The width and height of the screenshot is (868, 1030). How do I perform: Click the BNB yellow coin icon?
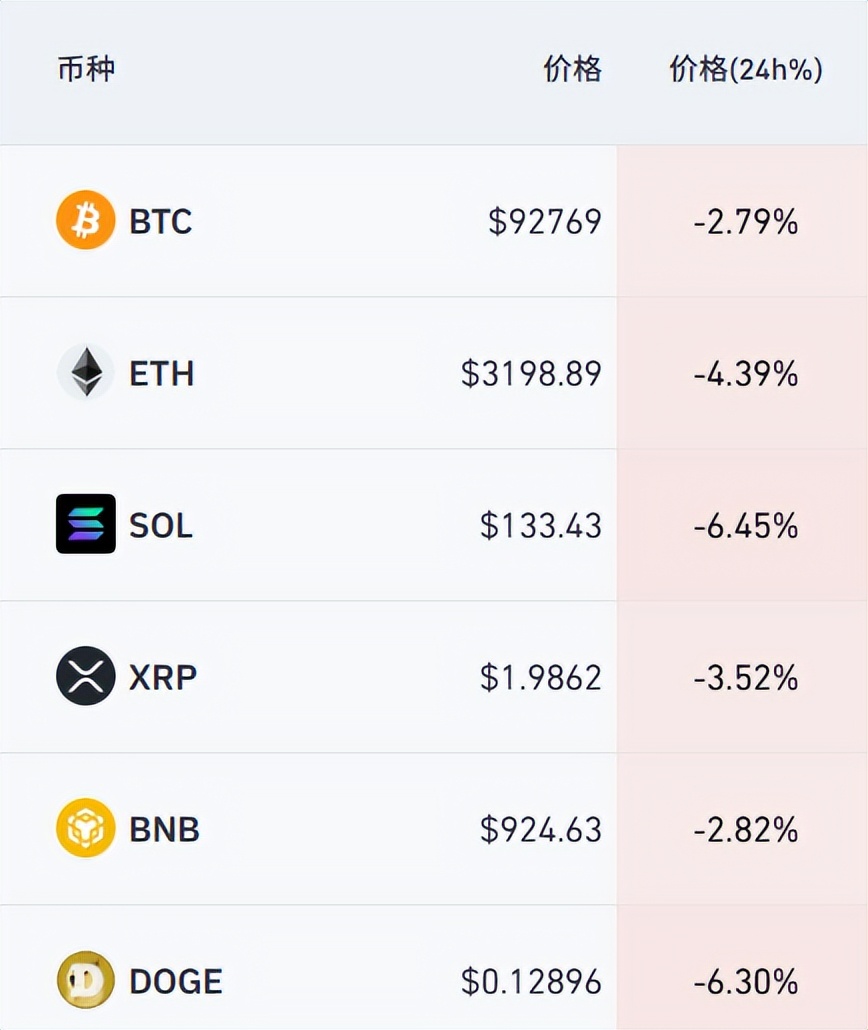[x=86, y=828]
